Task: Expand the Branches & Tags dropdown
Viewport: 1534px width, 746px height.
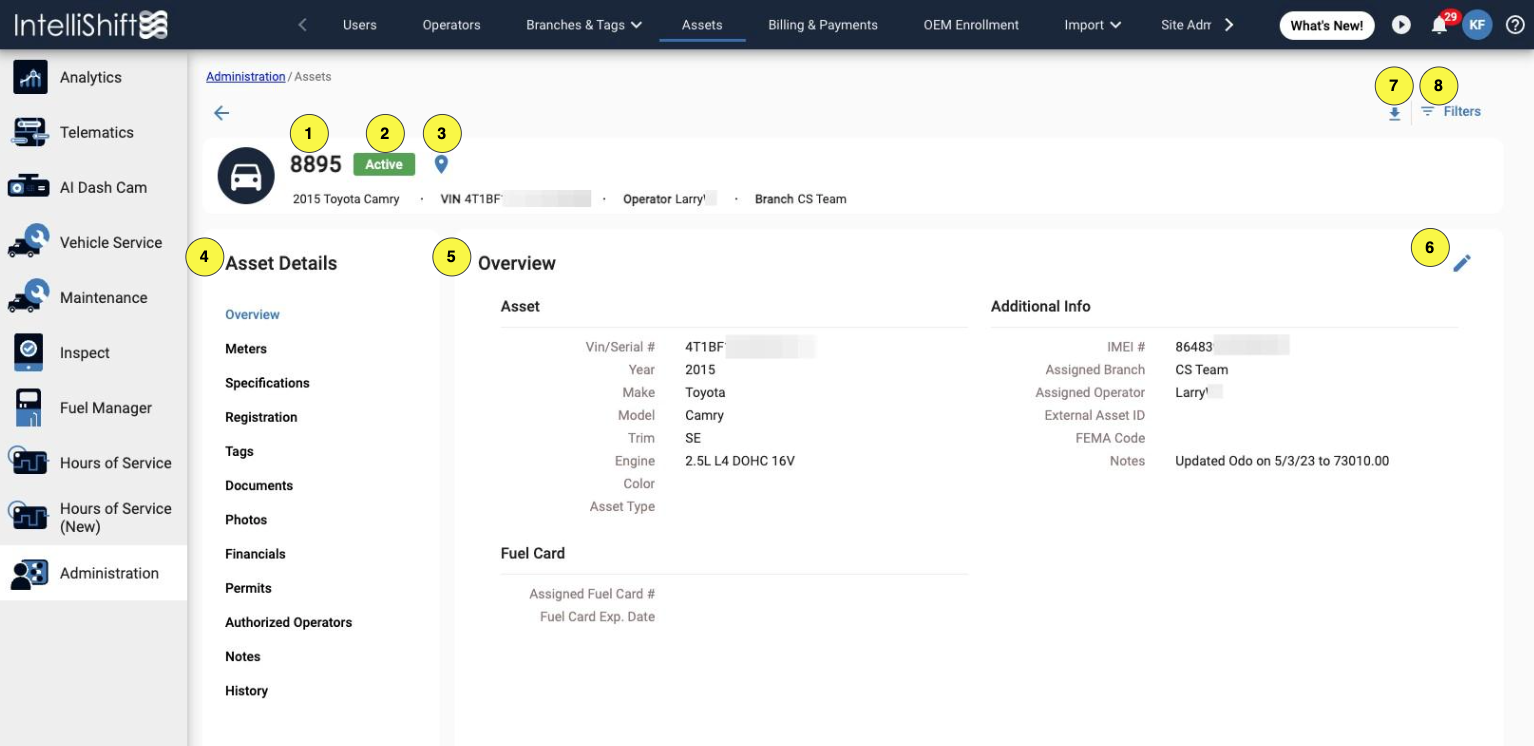Action: (x=583, y=24)
